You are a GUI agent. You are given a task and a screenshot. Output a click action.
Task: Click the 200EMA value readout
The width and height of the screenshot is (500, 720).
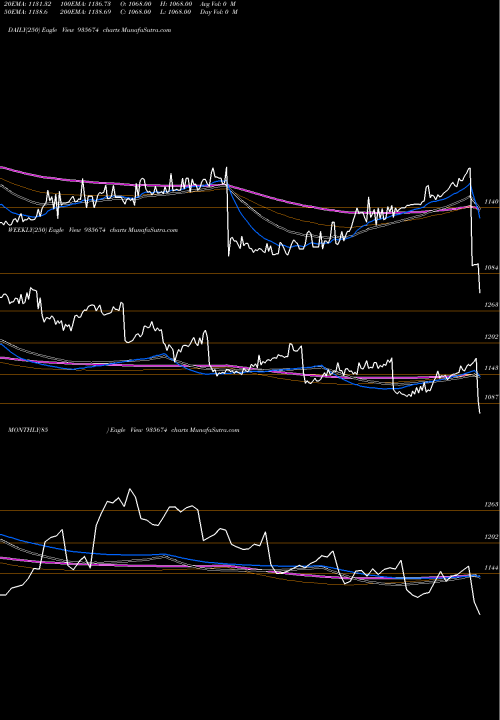[85, 12]
